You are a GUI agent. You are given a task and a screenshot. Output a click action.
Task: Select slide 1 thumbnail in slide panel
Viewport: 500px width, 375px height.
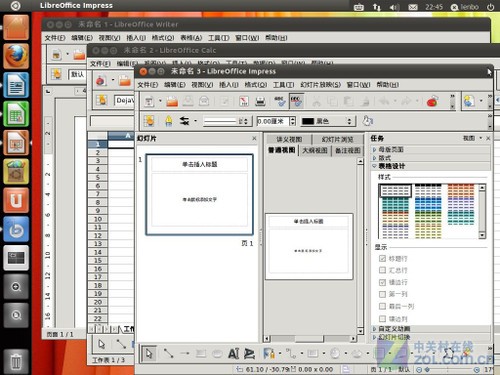point(199,194)
